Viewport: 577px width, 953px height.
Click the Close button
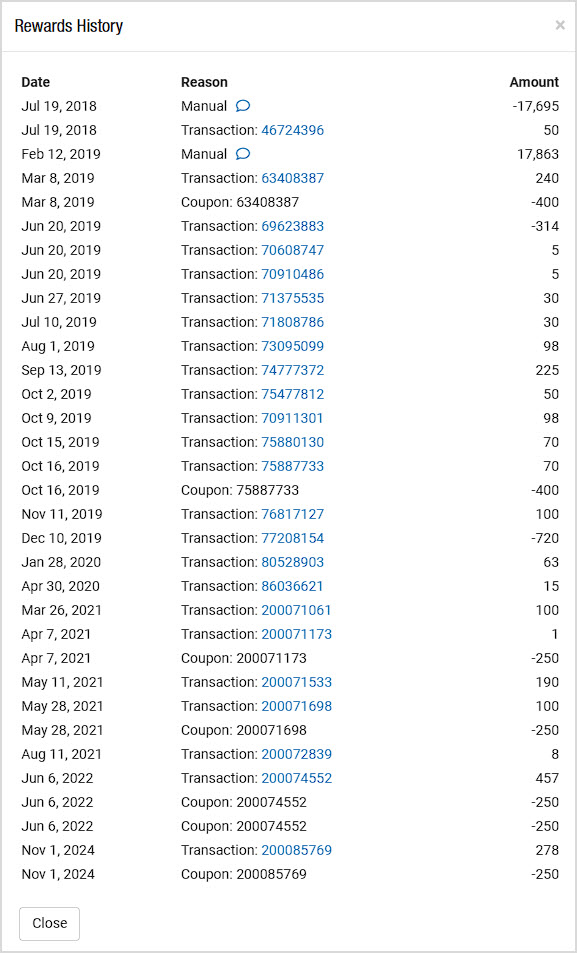[x=49, y=923]
